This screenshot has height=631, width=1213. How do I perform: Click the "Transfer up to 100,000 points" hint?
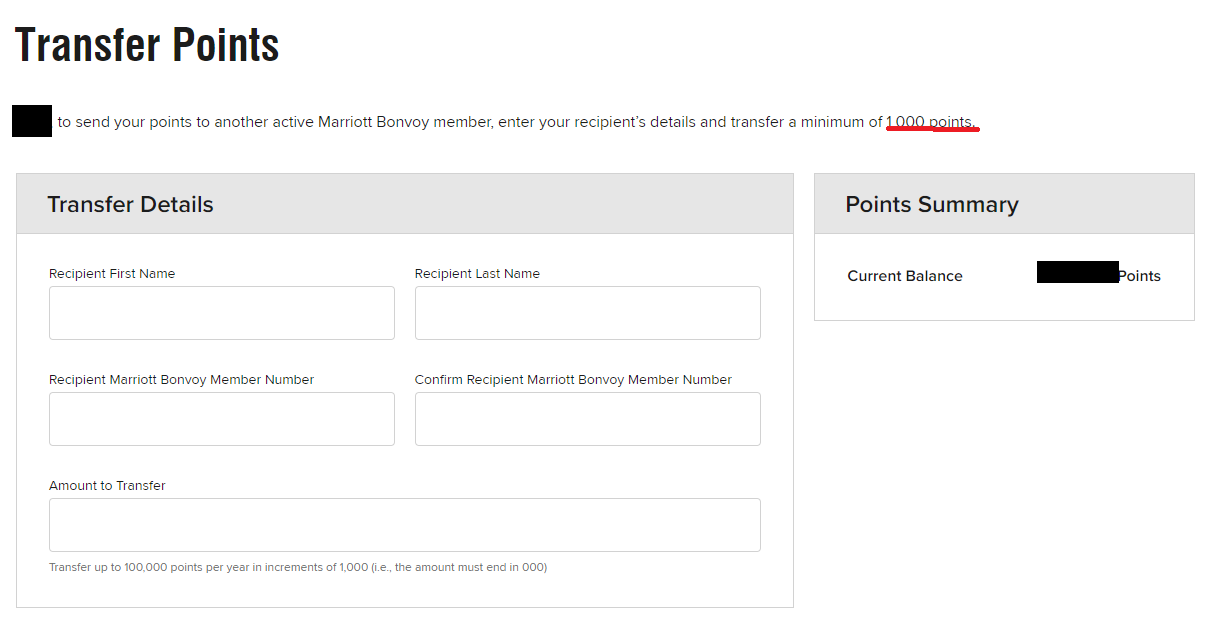(298, 567)
